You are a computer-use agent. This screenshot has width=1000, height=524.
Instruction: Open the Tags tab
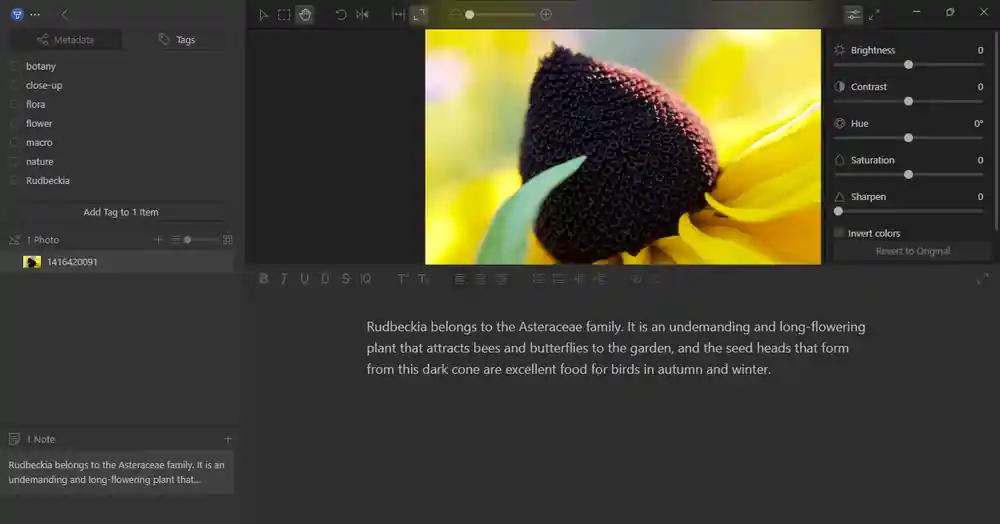coord(178,40)
